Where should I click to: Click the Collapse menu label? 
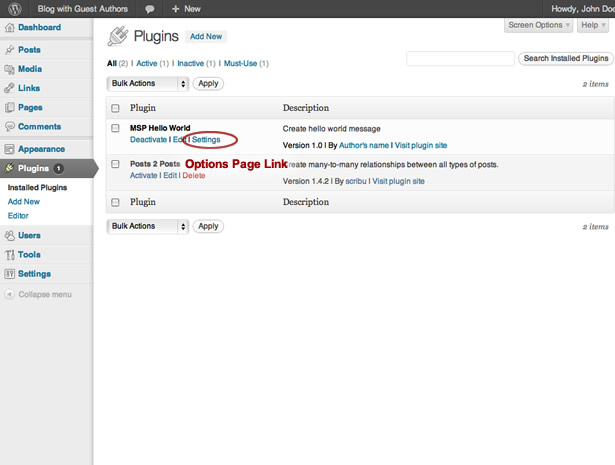[x=45, y=294]
